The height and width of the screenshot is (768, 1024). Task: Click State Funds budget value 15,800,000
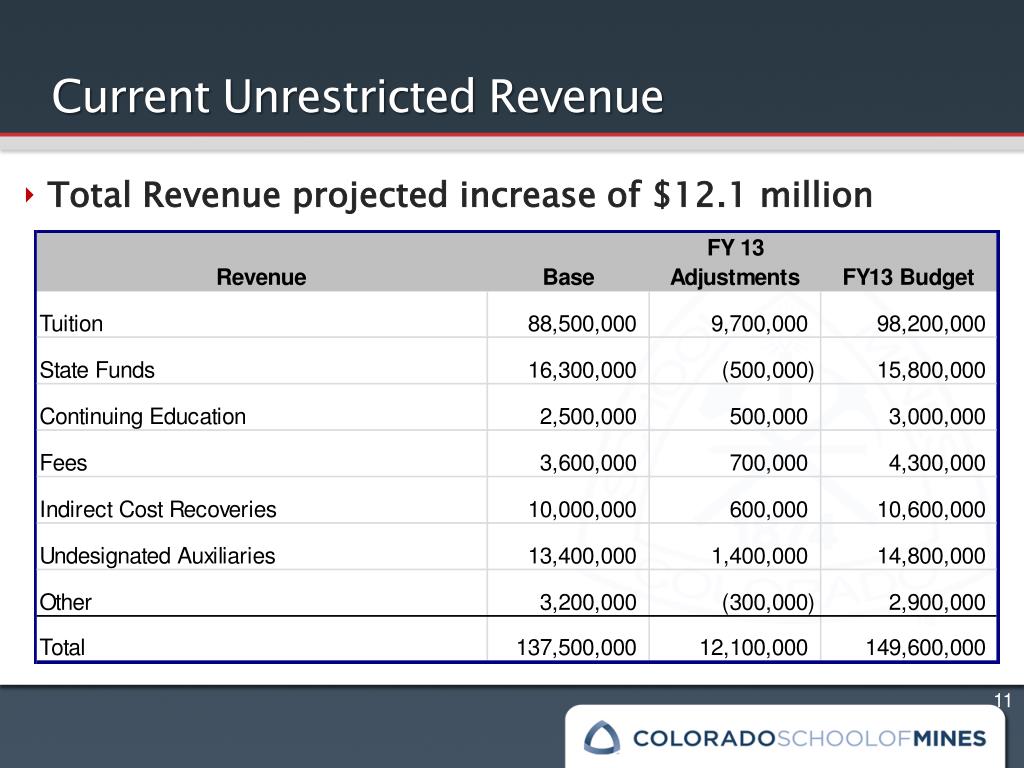point(931,370)
